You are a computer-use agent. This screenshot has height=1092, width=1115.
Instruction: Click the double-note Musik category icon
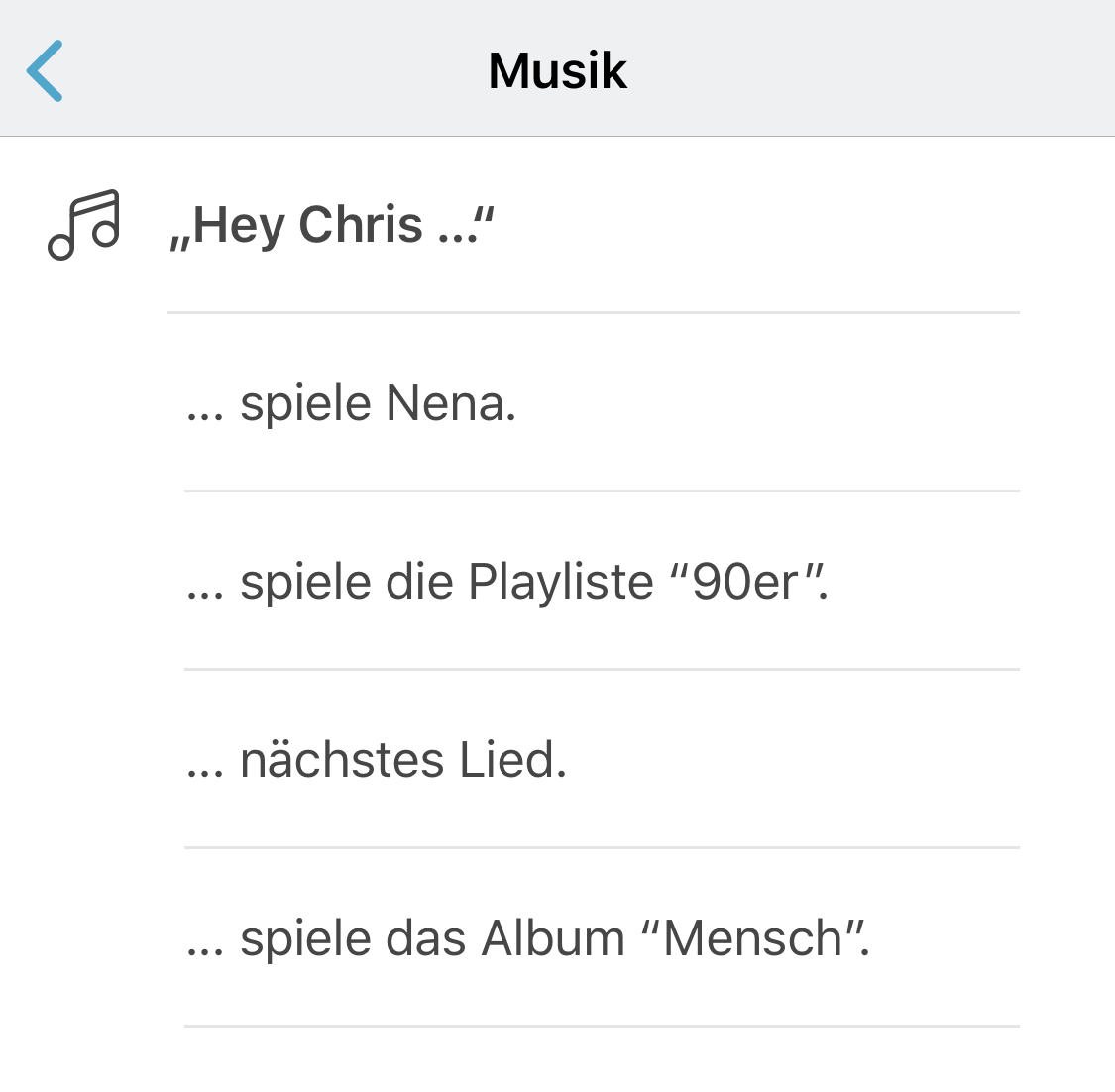pos(84,225)
